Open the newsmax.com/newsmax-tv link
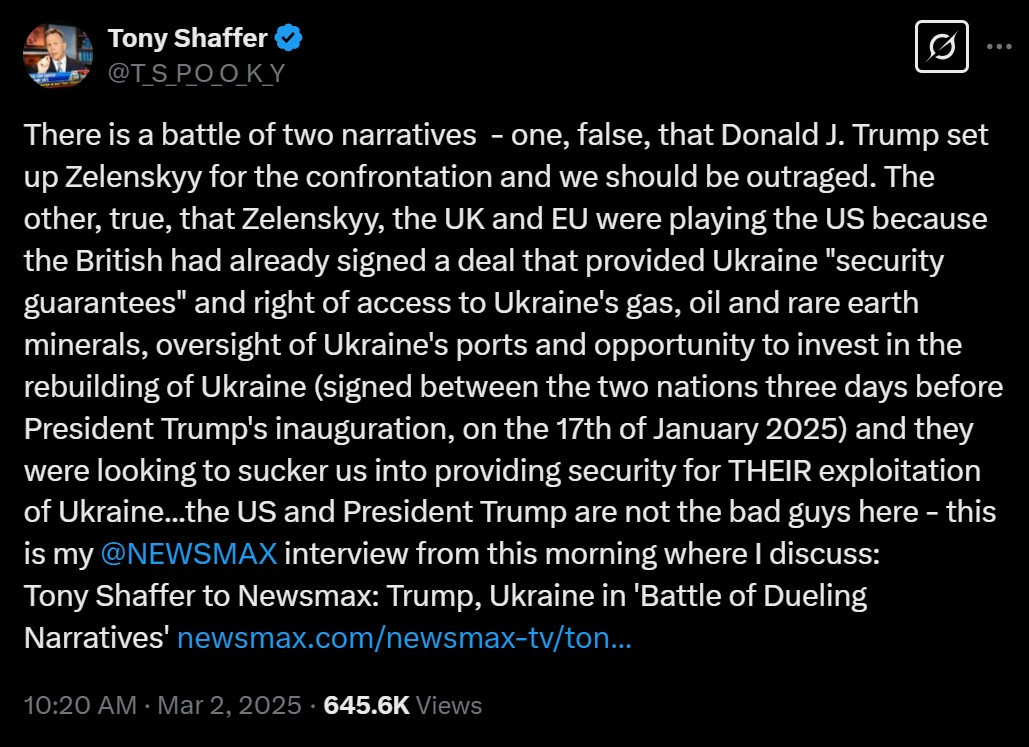 point(404,637)
